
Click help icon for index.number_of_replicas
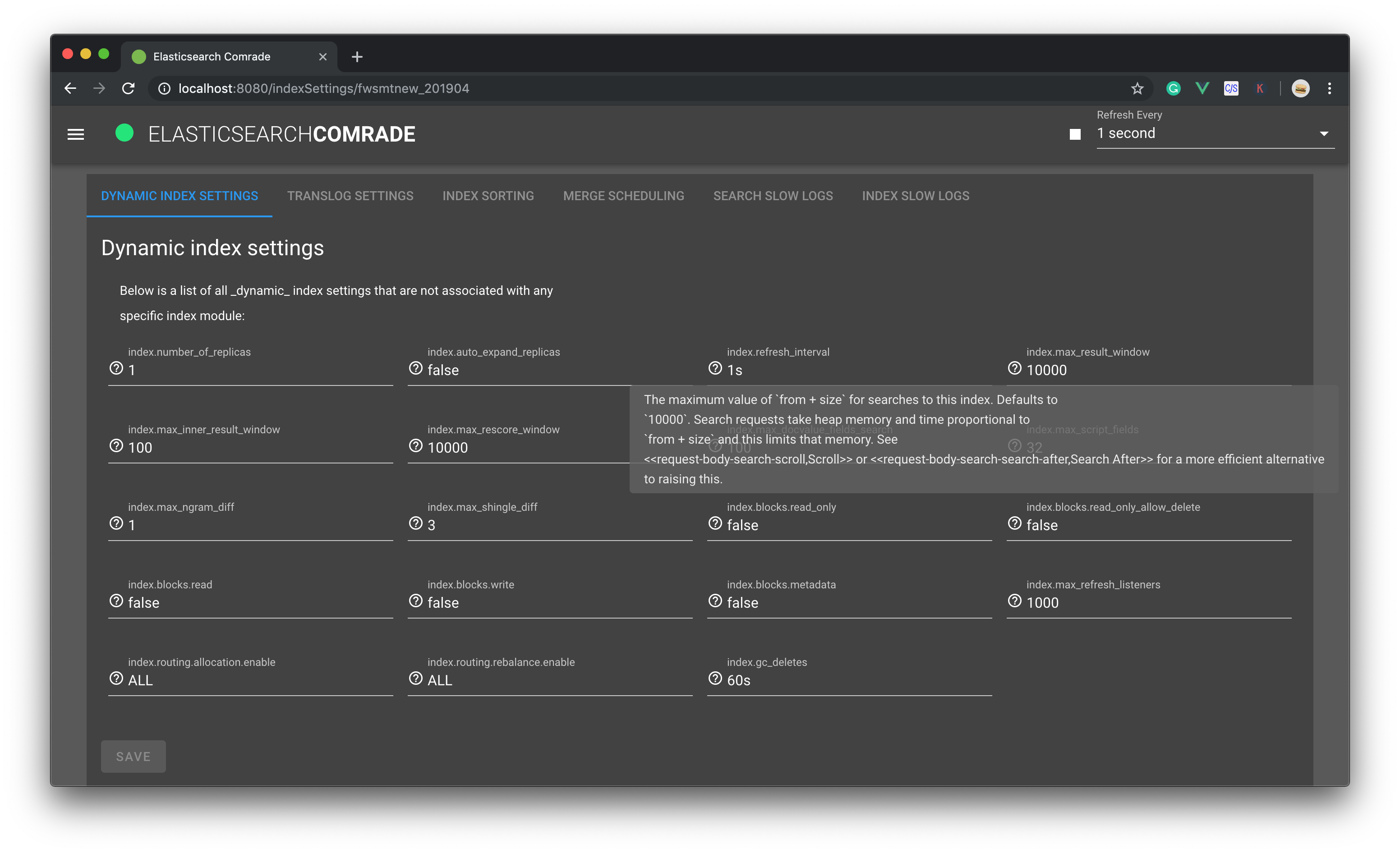click(x=116, y=369)
